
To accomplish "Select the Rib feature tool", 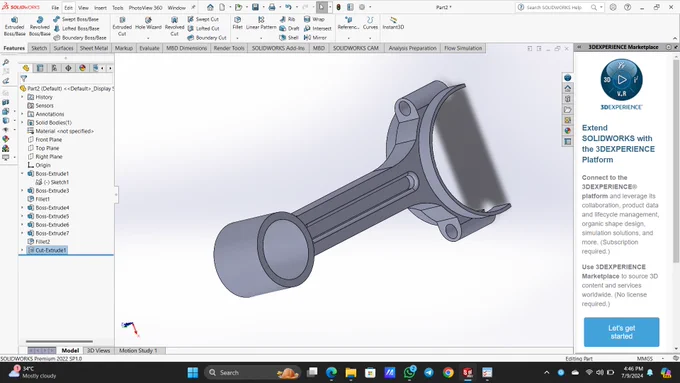I will coord(288,19).
